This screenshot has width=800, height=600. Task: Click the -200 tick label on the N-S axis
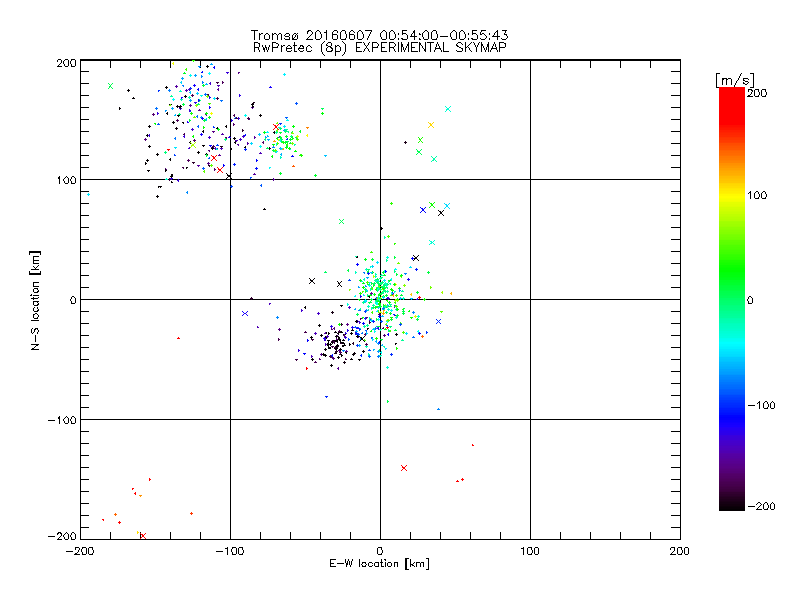coord(62,536)
